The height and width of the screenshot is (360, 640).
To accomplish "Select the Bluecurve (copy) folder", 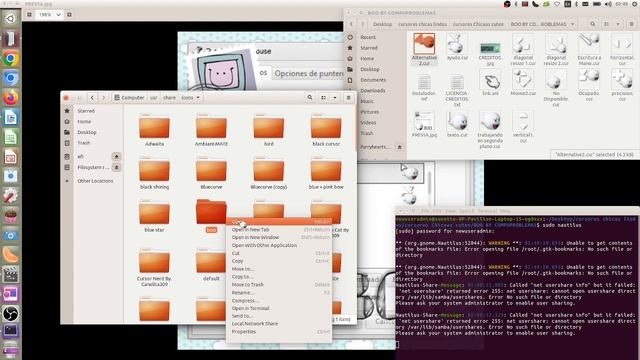I will 269,173.
